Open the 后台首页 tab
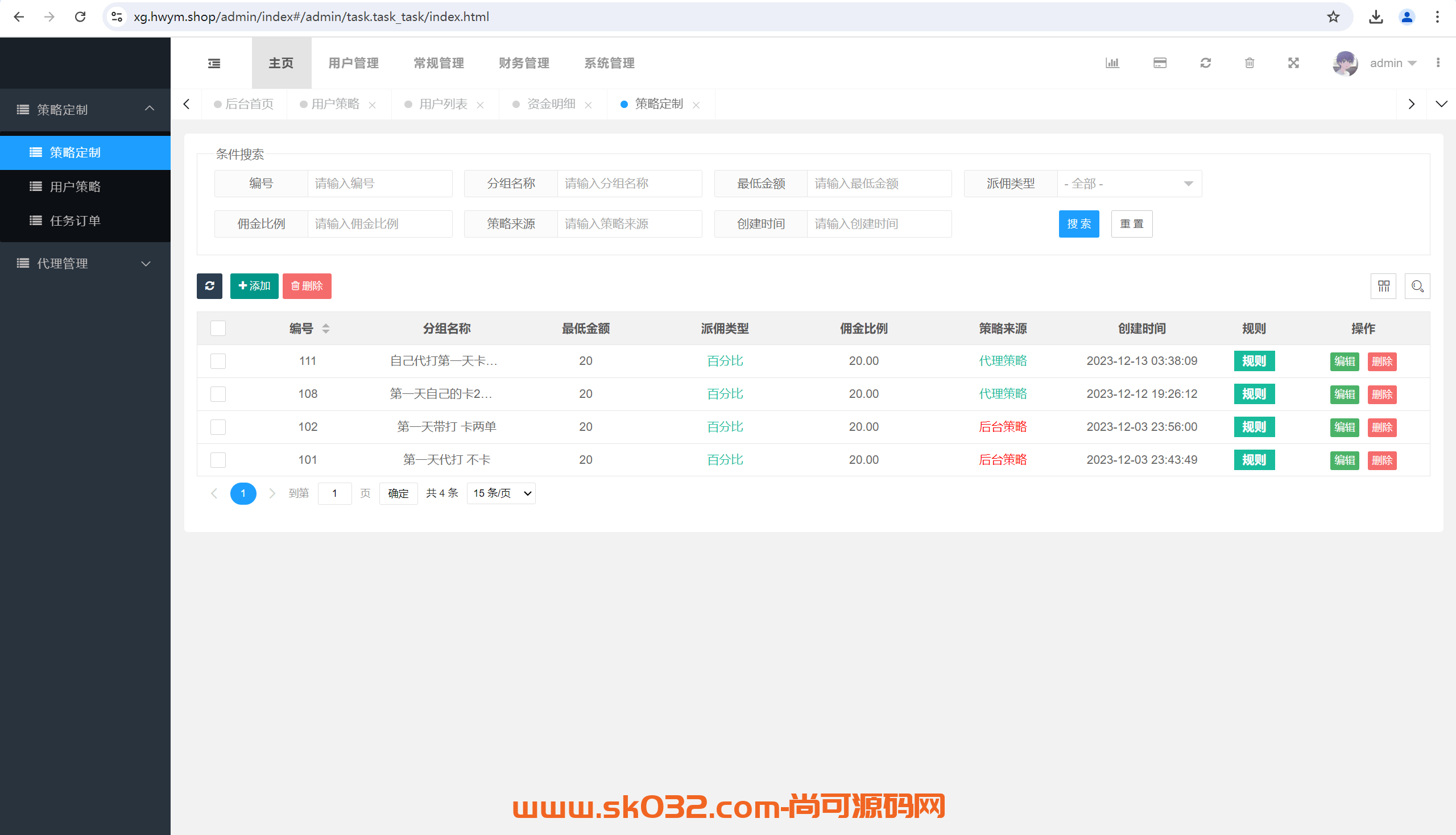1456x835 pixels. point(244,104)
